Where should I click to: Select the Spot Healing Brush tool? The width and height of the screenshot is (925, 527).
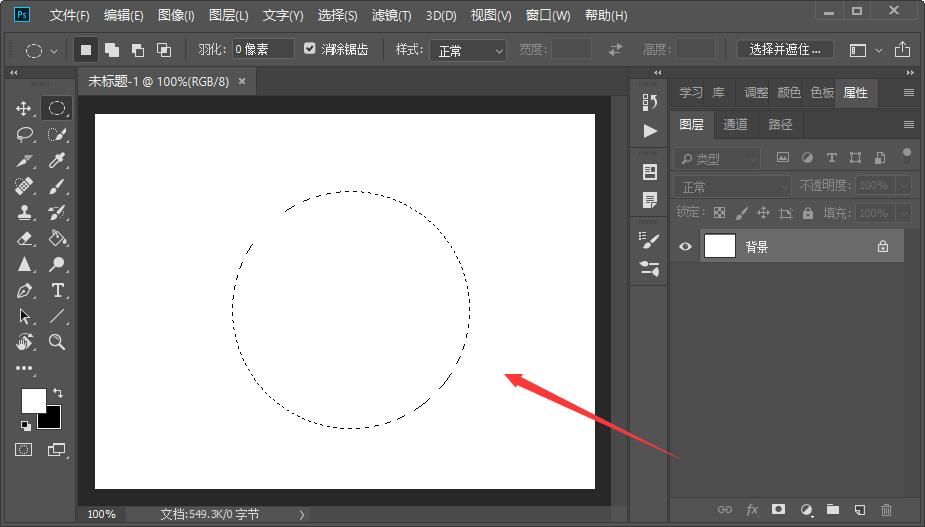click(24, 186)
